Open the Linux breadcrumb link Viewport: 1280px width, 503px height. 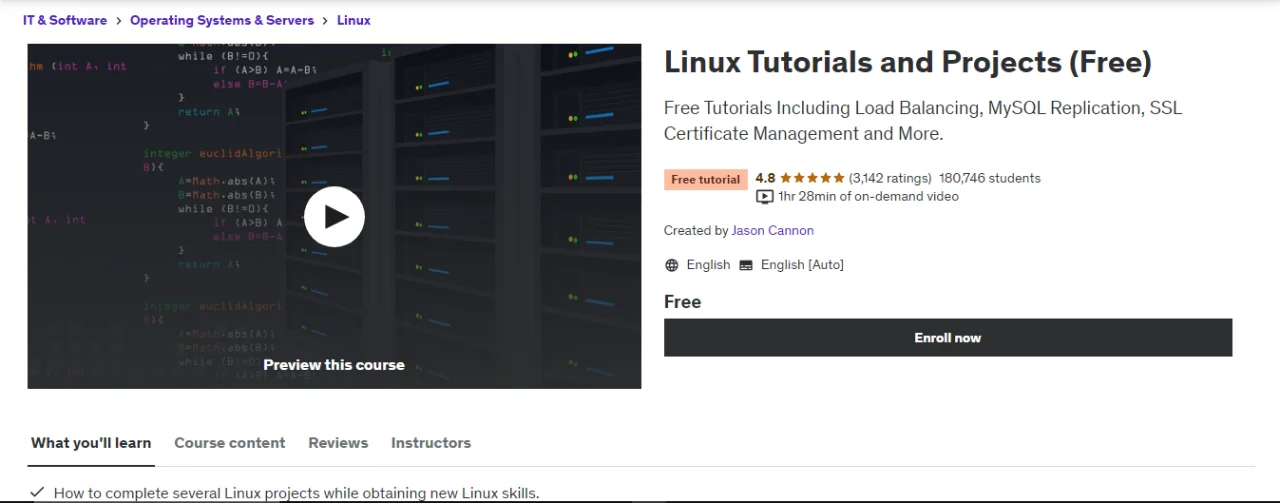coord(354,20)
